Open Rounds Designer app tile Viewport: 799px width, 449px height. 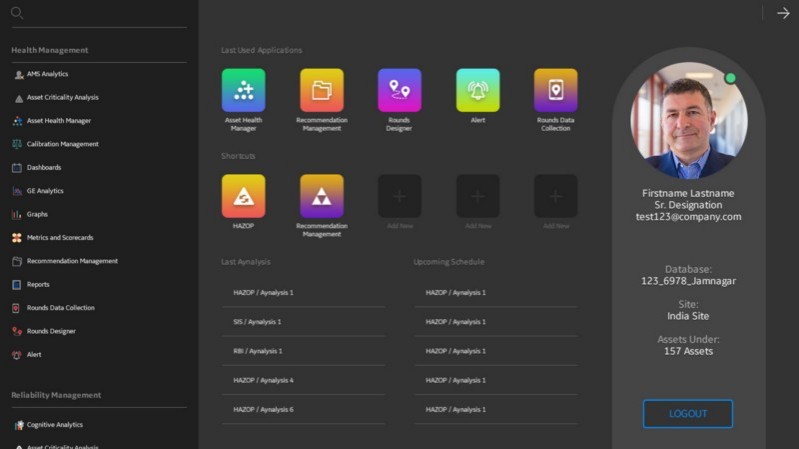400,90
